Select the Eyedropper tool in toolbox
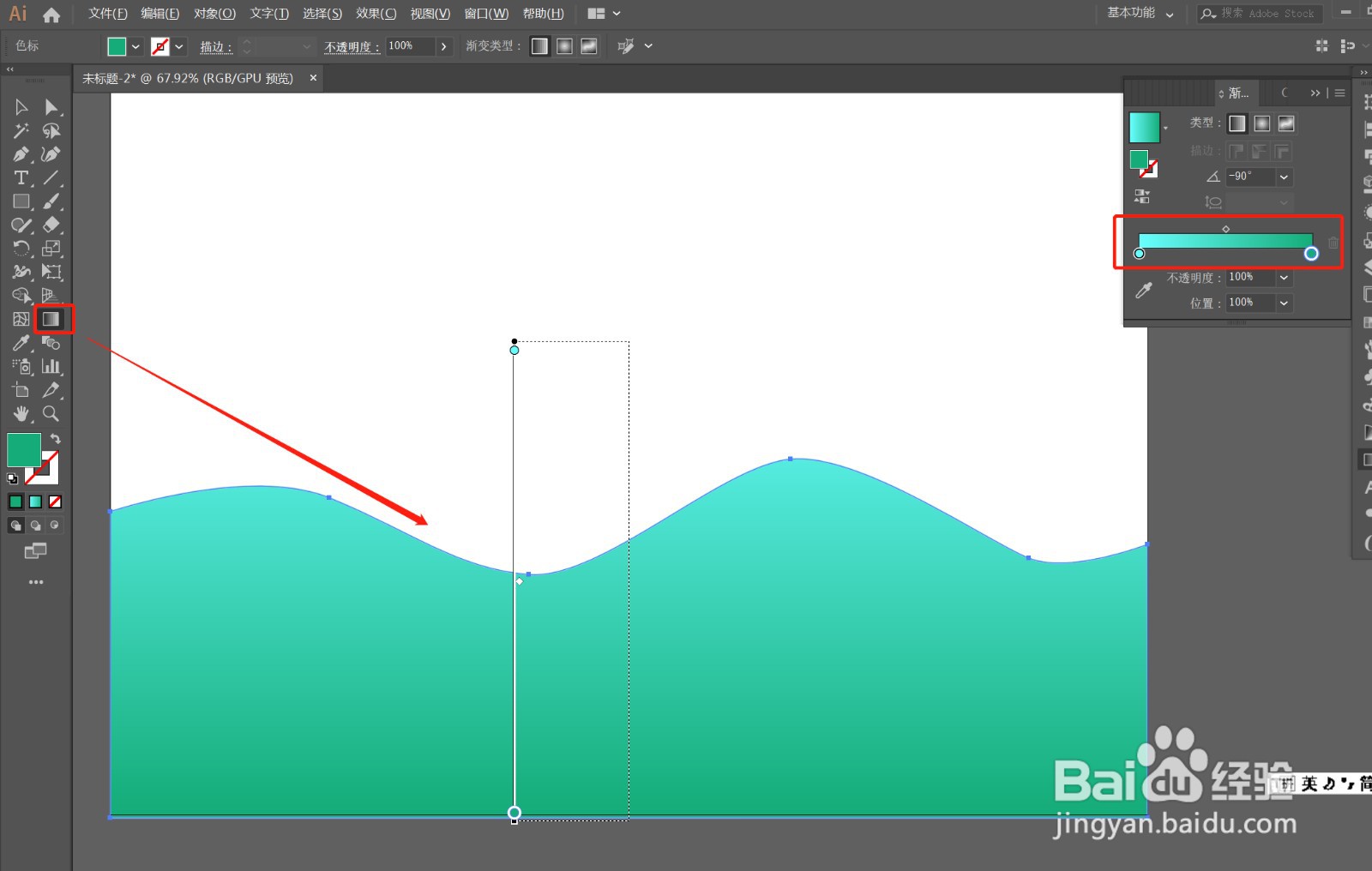Screen dimensions: 1372x871 coord(21,343)
